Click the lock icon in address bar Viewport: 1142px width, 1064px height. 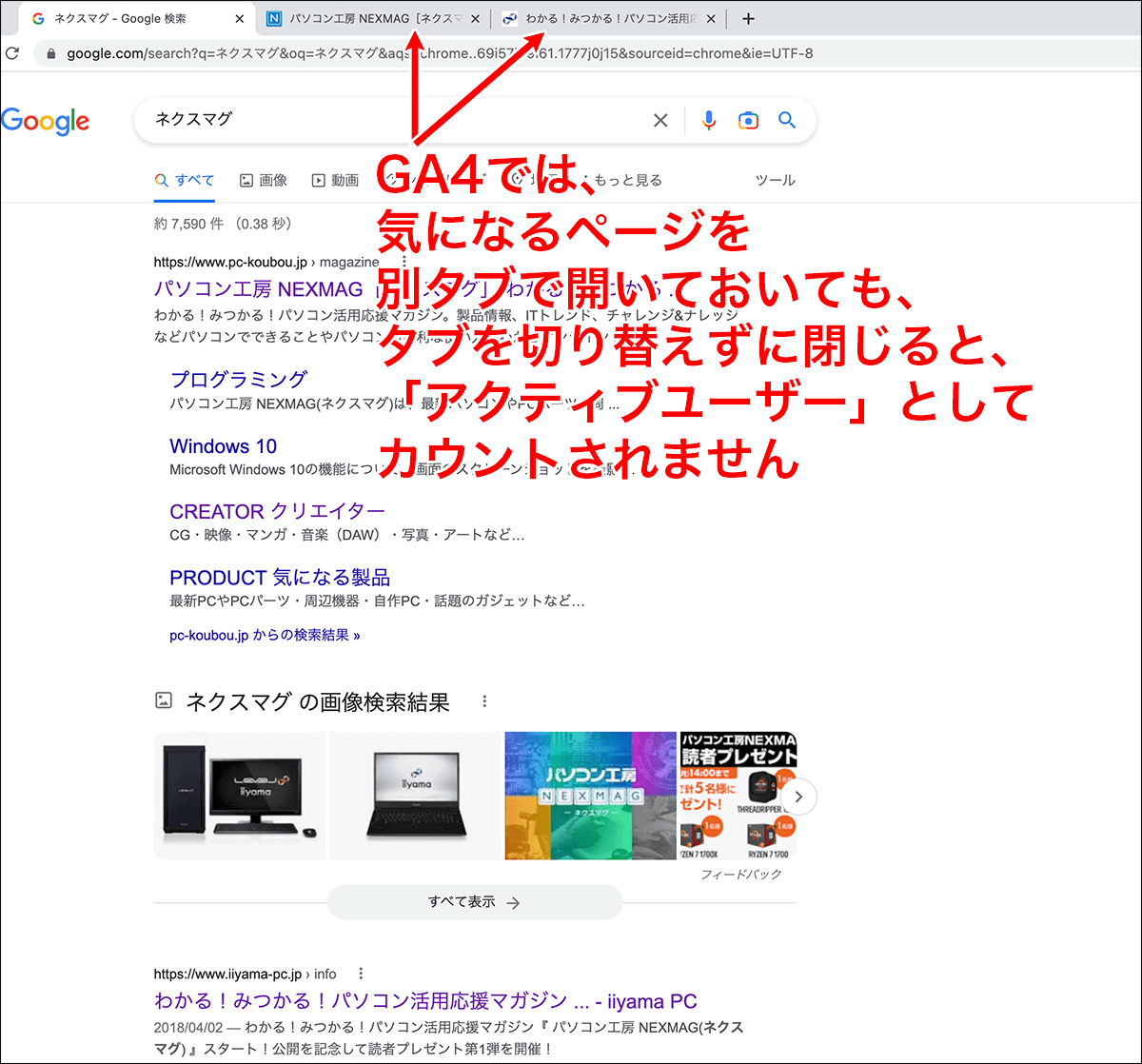(52, 54)
